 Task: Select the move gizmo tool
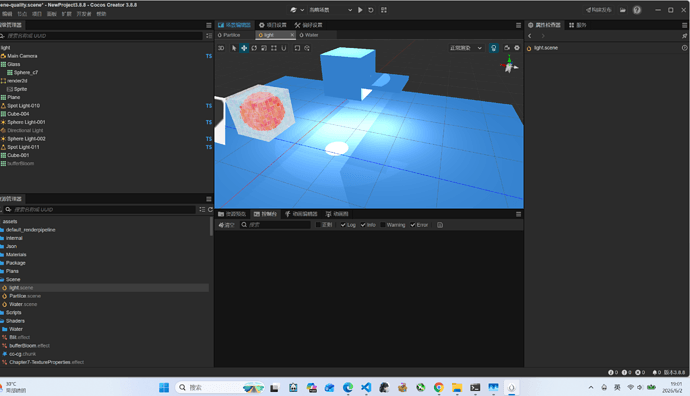tap(244, 48)
